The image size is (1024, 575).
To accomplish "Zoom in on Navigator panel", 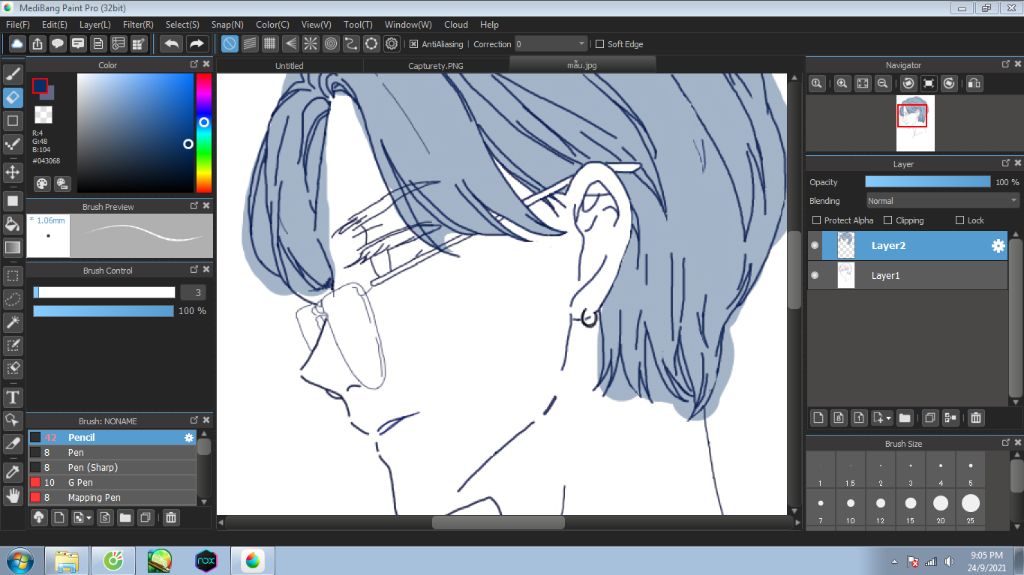I will (x=842, y=84).
